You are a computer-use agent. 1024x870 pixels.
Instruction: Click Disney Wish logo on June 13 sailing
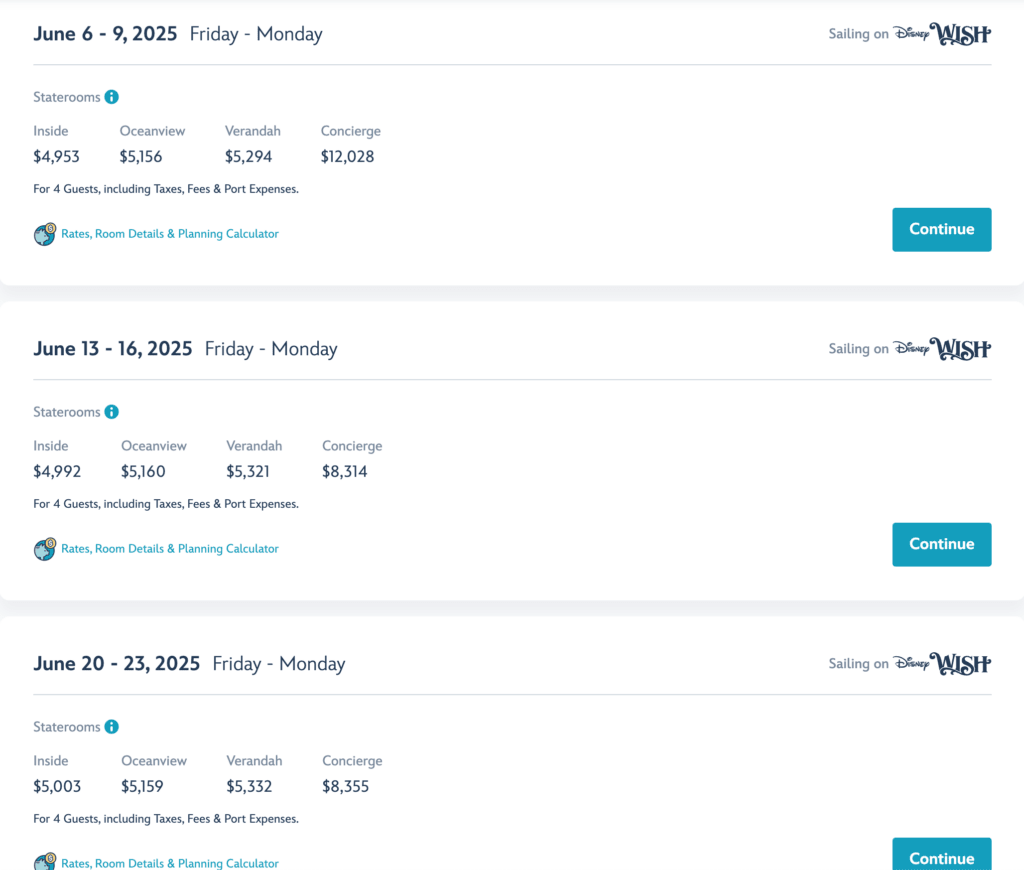[x=942, y=349]
